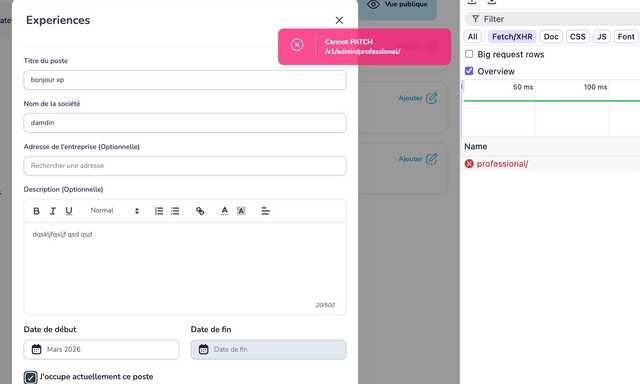Insert an ordered numbered list

point(159,211)
